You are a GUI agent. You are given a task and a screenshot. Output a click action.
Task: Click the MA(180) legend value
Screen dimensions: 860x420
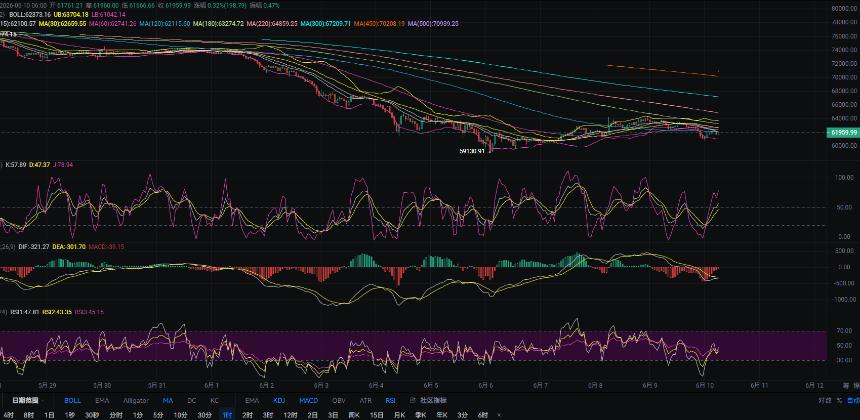(218, 24)
